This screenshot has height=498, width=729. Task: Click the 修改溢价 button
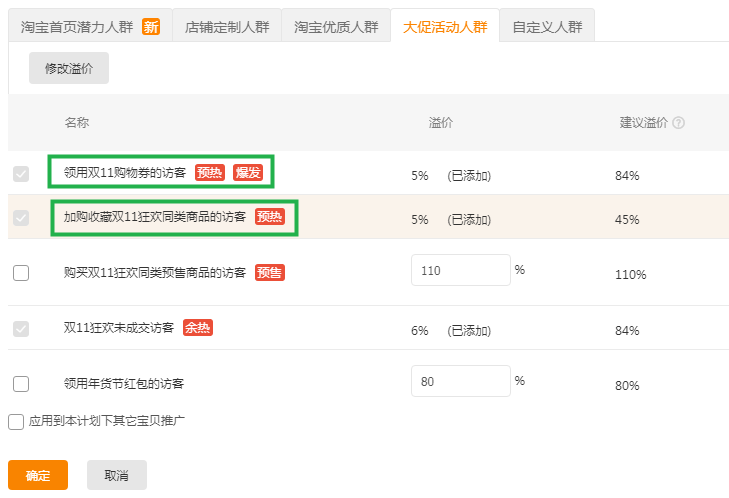(69, 68)
